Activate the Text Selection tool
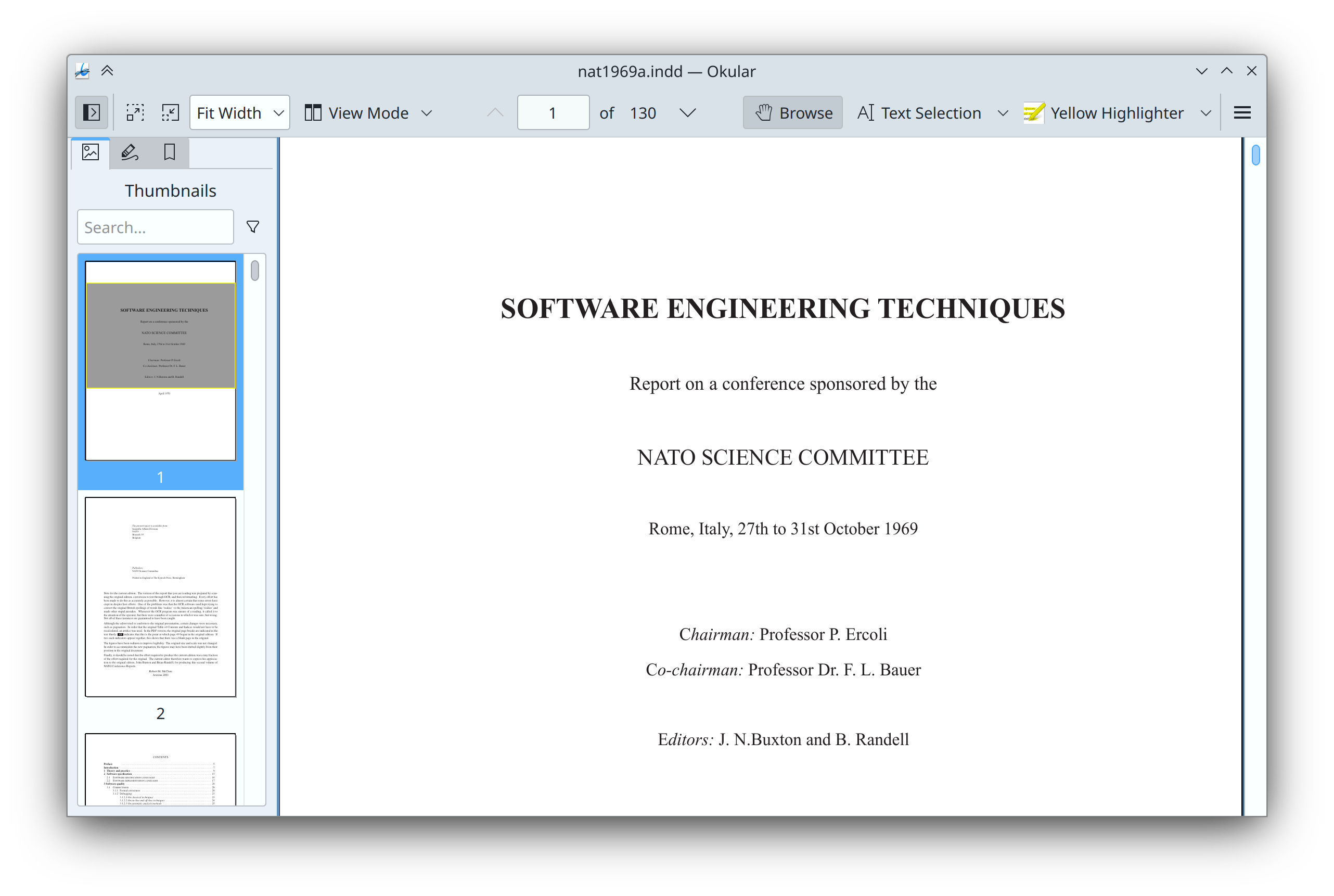 point(920,112)
